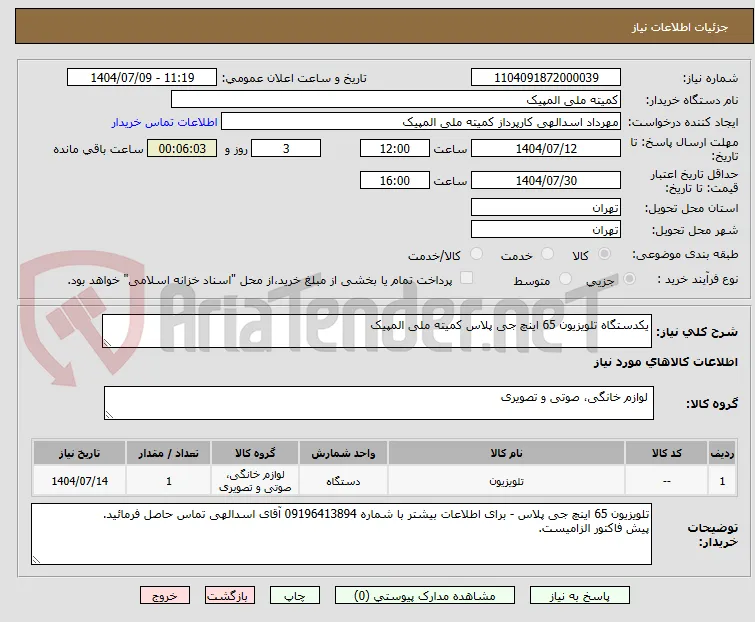Click the remaining time countdown 00:06:03

[182, 148]
